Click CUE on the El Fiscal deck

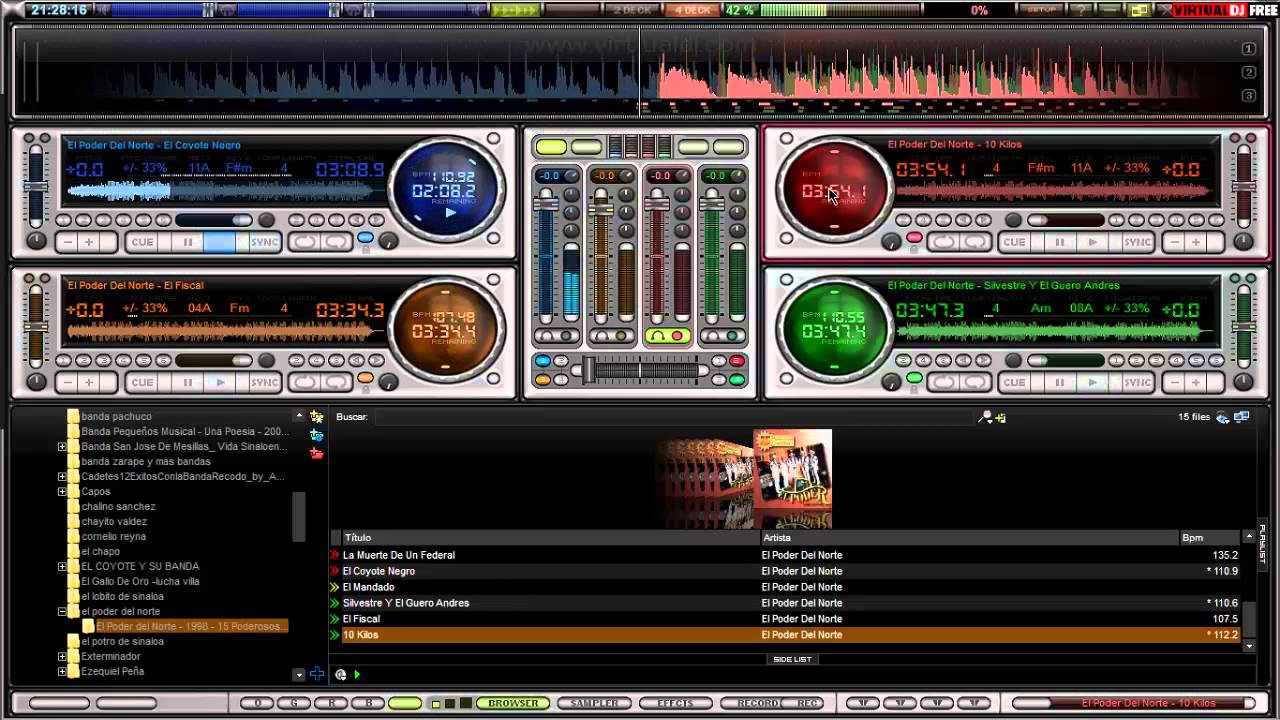coord(143,382)
